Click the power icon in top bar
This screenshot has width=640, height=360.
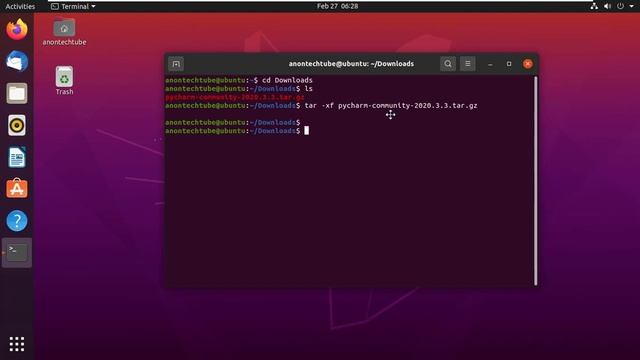point(620,6)
